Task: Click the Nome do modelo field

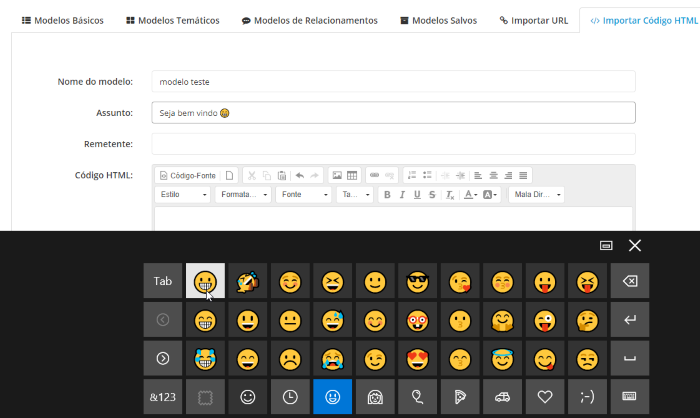Action: [x=393, y=82]
